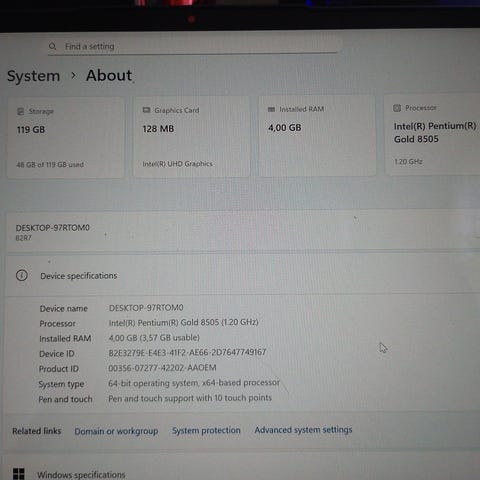Click the Processor chip icon
Image resolution: width=480 pixels, height=480 pixels.
click(397, 108)
